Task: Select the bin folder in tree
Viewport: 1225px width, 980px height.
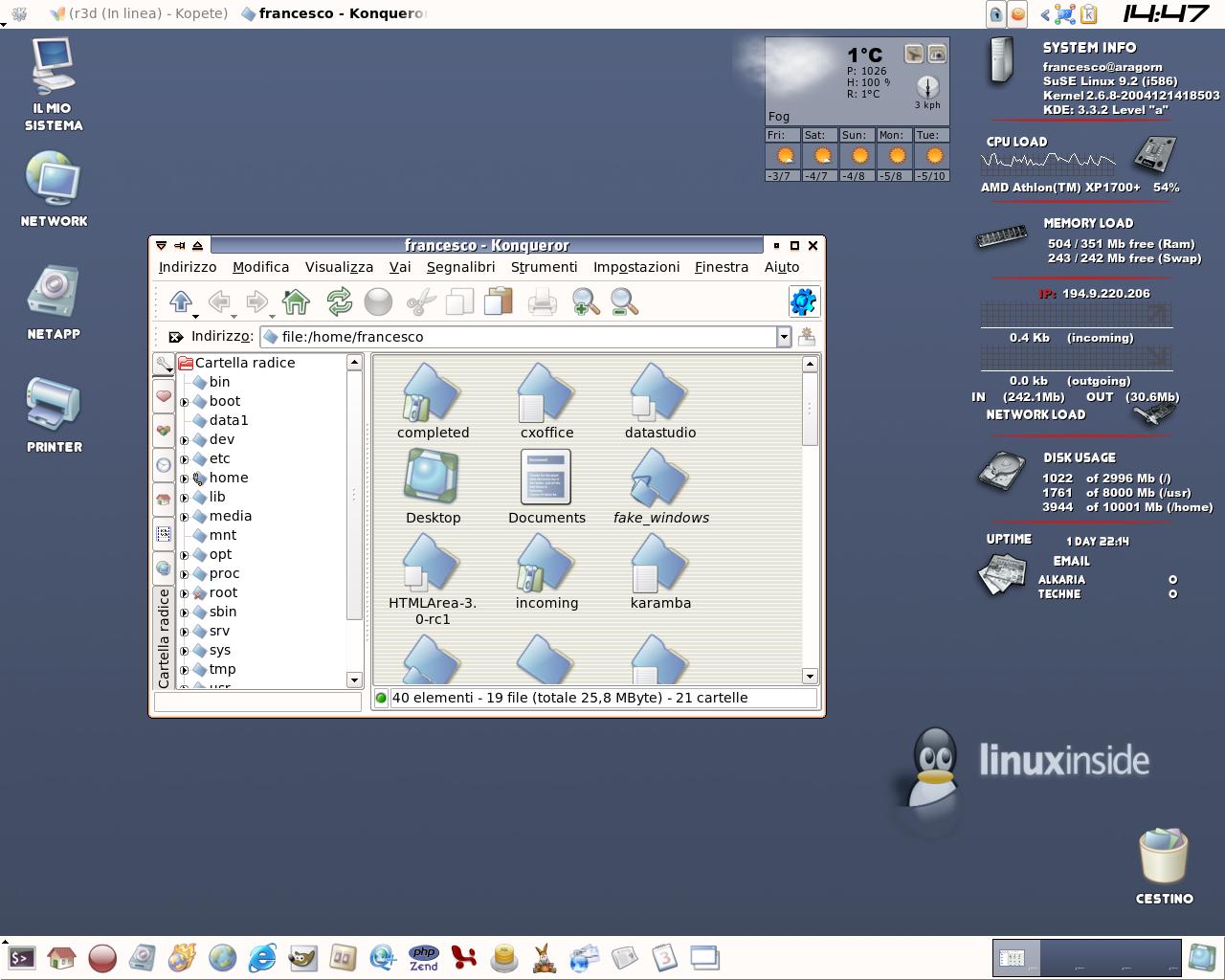Action: tap(212, 382)
